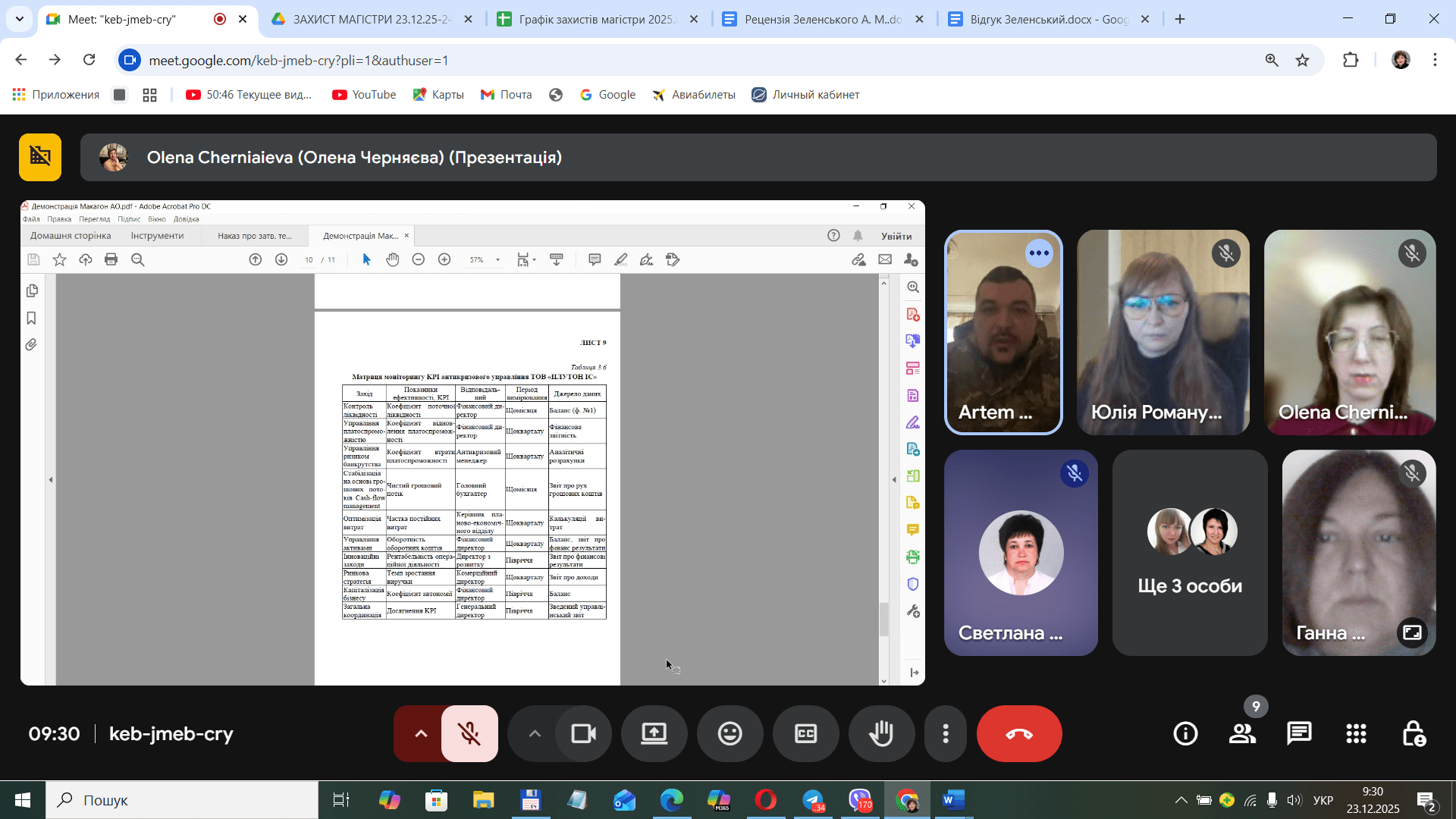
Task: Turn the camera on
Action: coord(583,733)
